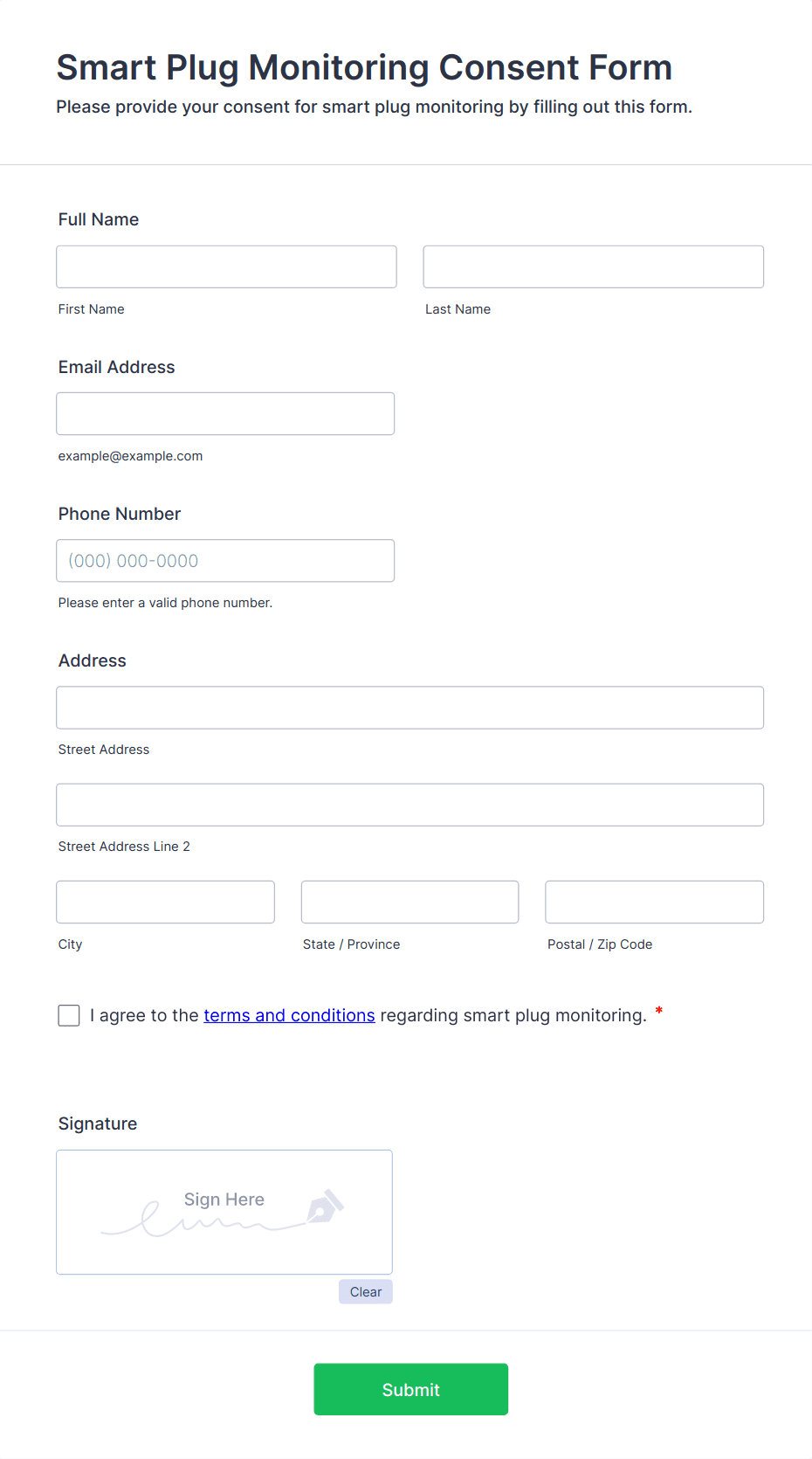Select the Street Address Line 2 field
This screenshot has height=1459, width=812.
[x=409, y=805]
